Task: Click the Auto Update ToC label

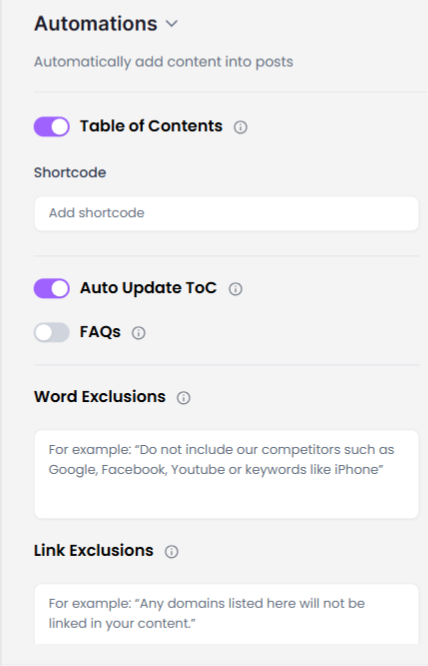Action: [148, 288]
